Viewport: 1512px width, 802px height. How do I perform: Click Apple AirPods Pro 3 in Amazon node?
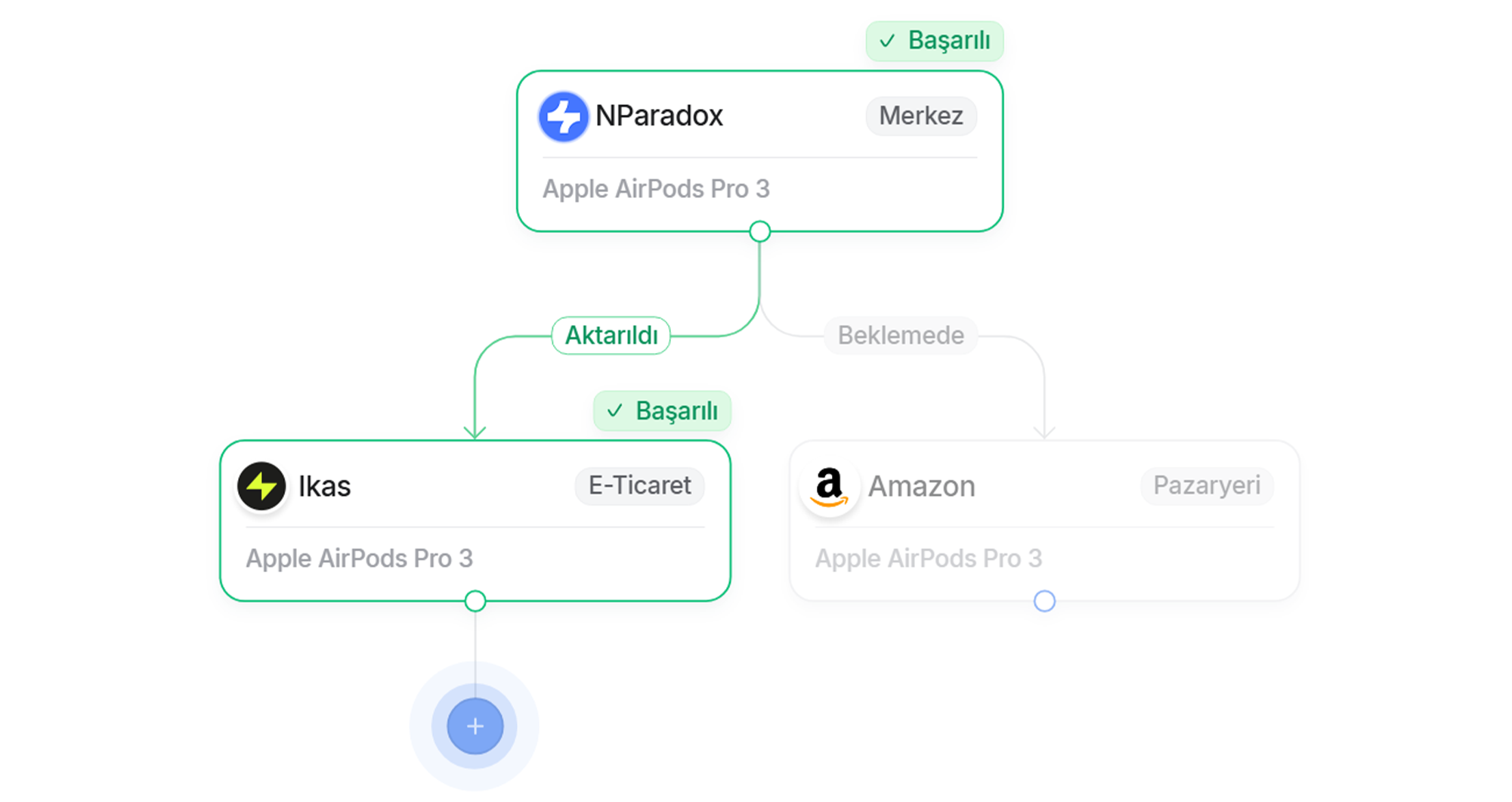[928, 559]
